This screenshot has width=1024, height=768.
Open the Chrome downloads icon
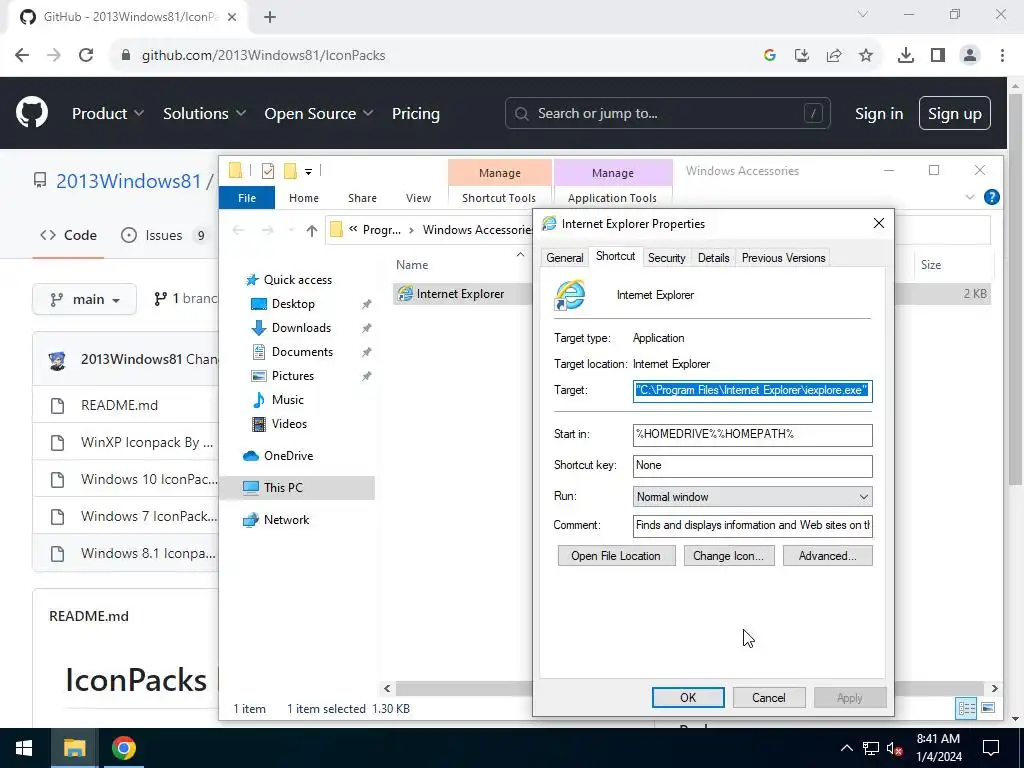coord(905,56)
